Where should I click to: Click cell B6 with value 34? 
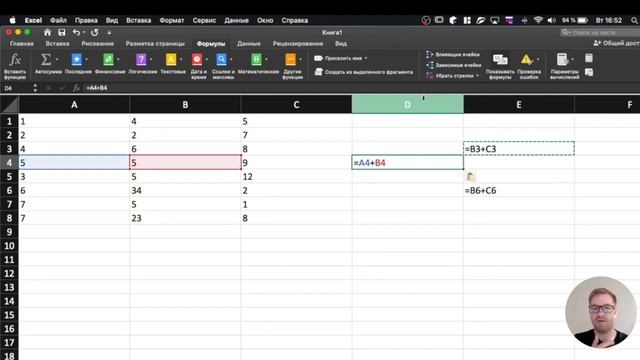coord(185,190)
